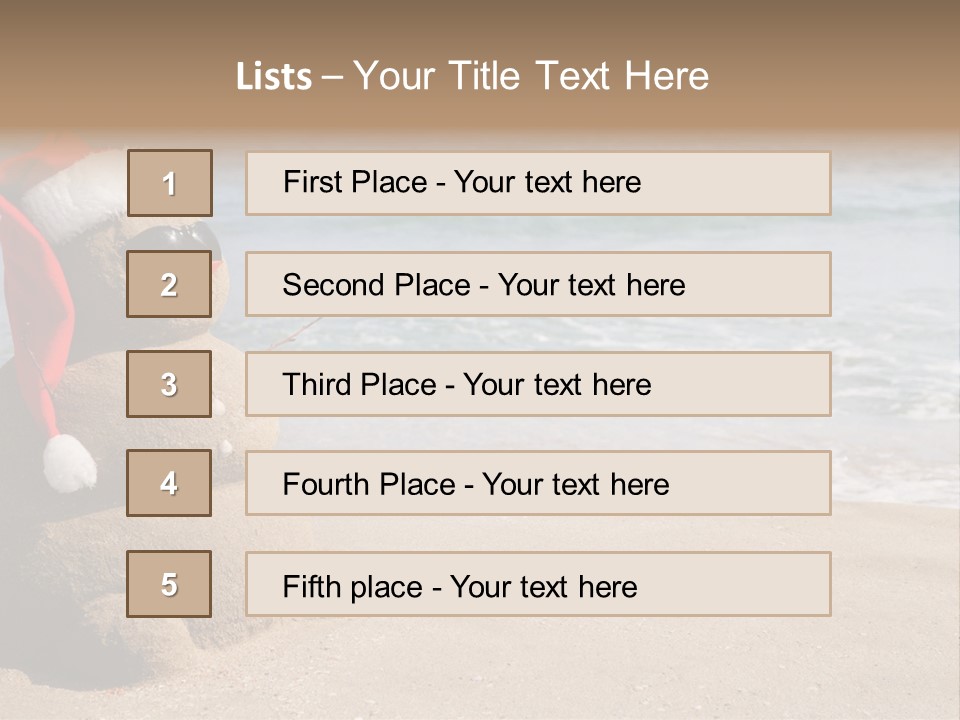Image resolution: width=960 pixels, height=720 pixels.
Task: Click the Your Title Text Here heading
Action: (531, 76)
